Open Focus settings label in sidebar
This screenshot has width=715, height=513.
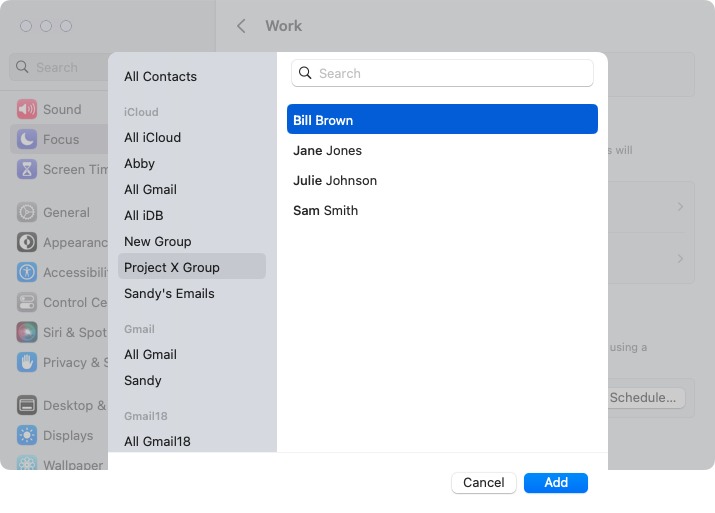61,140
